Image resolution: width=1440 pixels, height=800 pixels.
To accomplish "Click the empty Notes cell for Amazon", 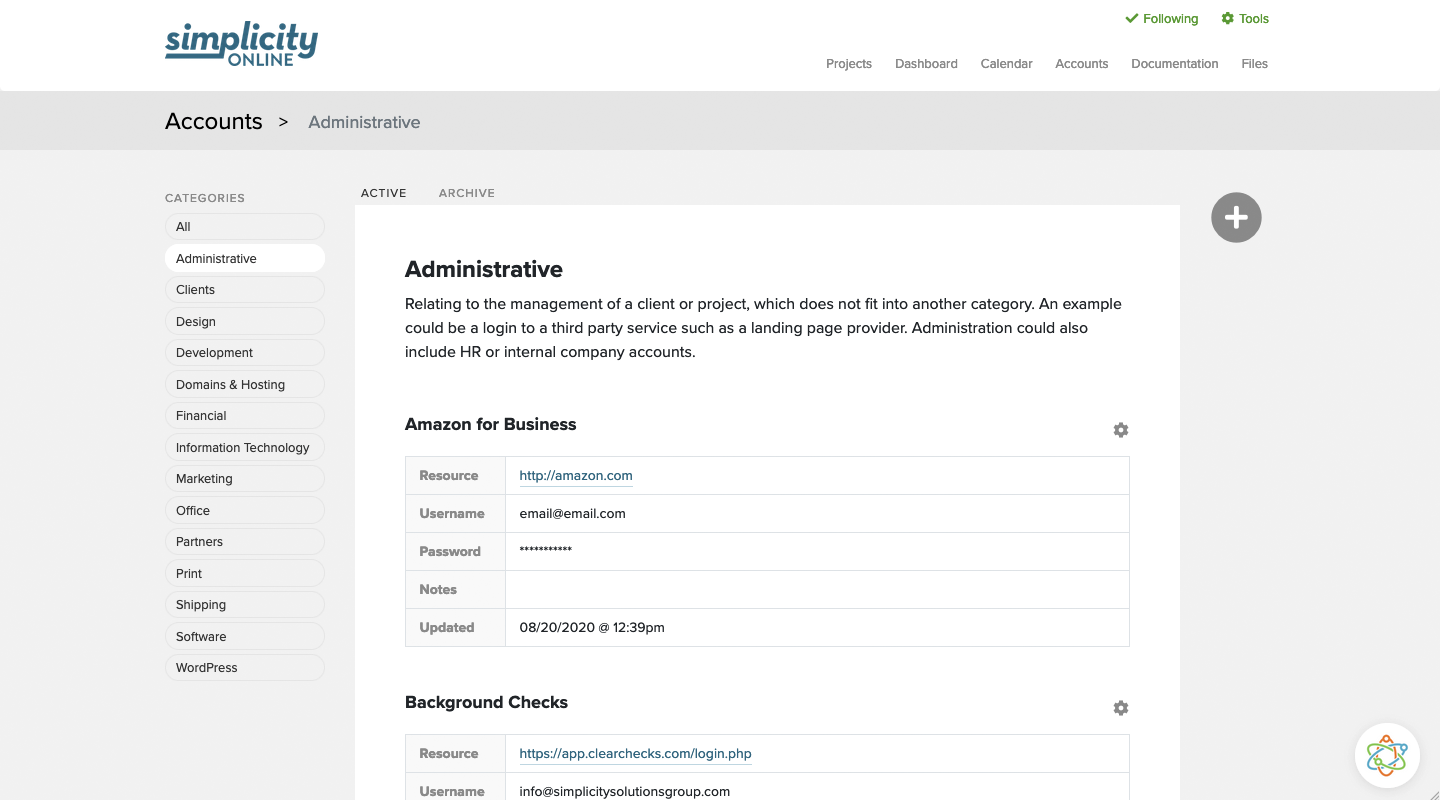I will [817, 590].
